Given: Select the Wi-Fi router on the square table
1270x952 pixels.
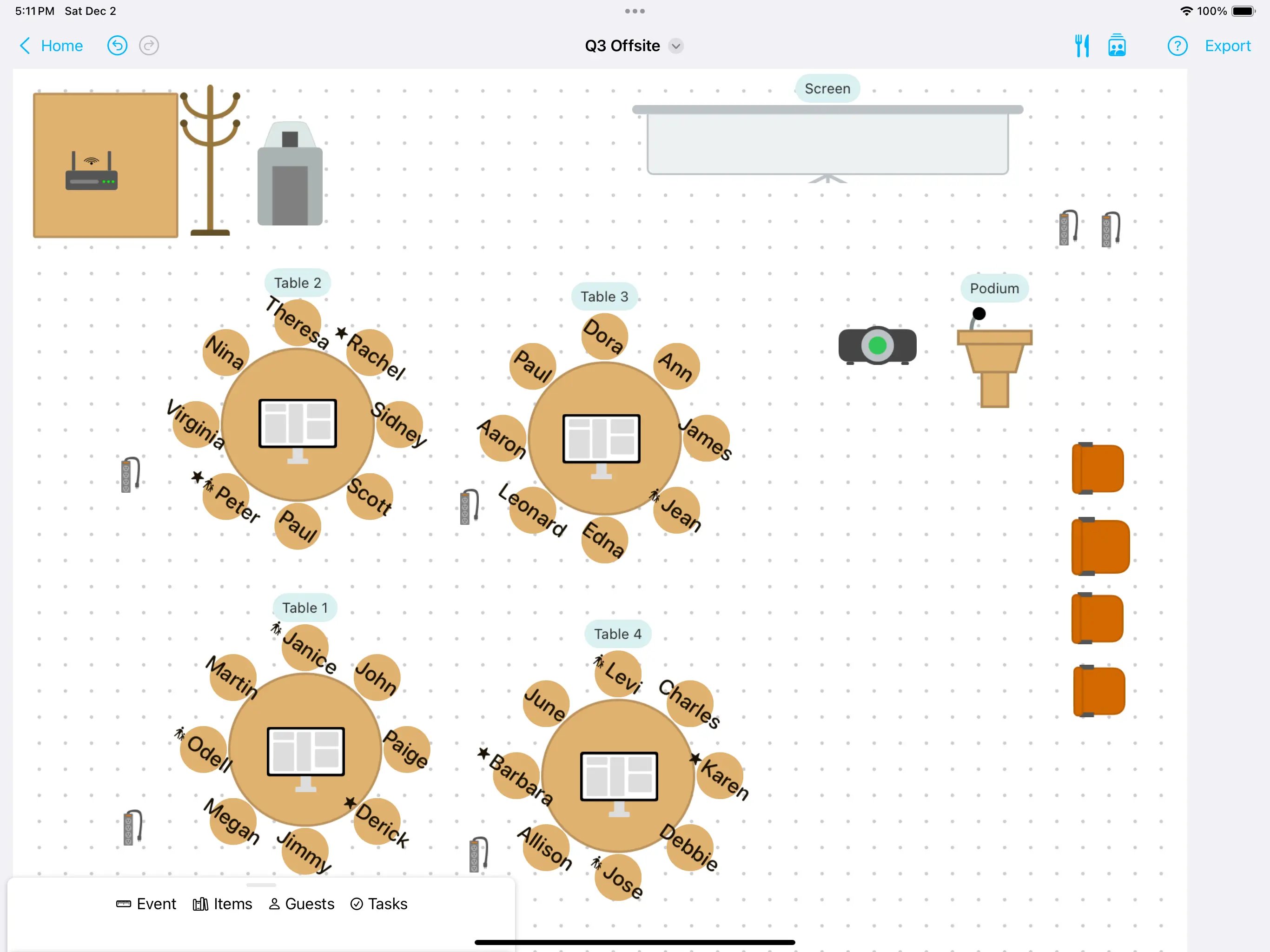Looking at the screenshot, I should pyautogui.click(x=91, y=171).
